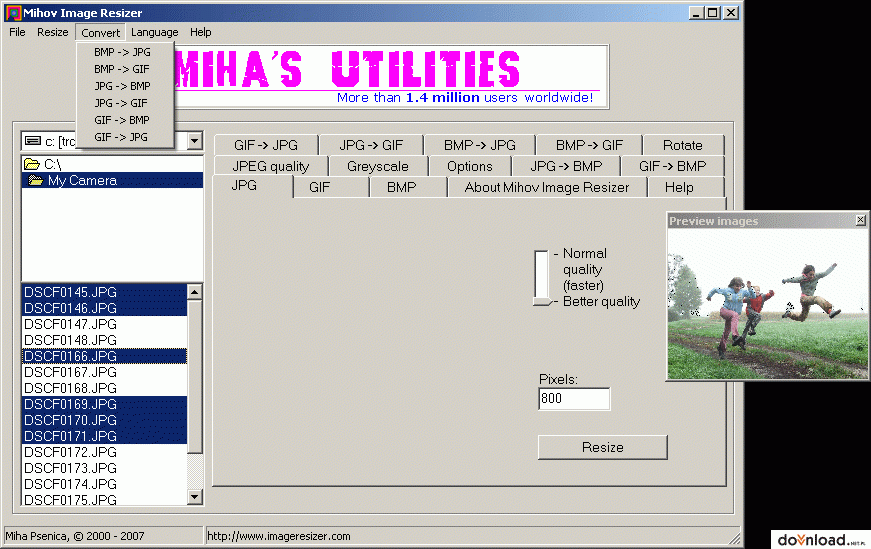Select file DSCF0167.JPG

click(x=104, y=372)
